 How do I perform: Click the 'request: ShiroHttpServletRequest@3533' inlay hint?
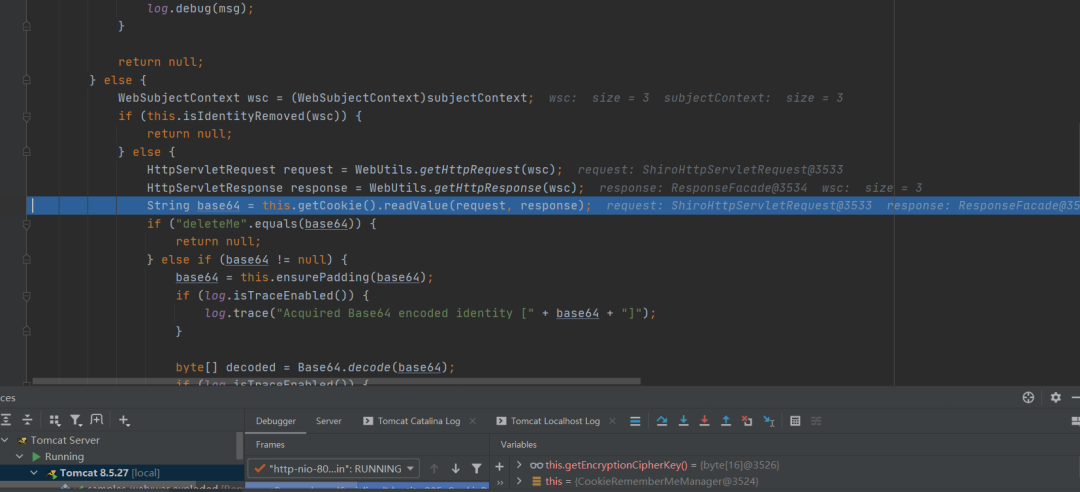pyautogui.click(x=711, y=170)
